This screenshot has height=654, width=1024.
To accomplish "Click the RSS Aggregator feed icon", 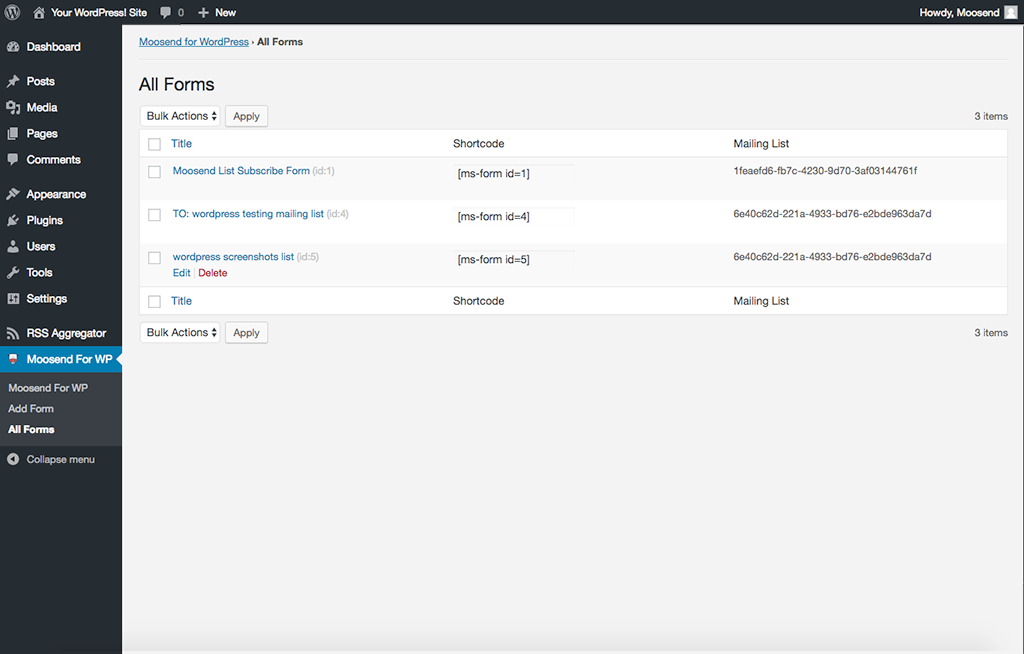I will click(x=13, y=333).
